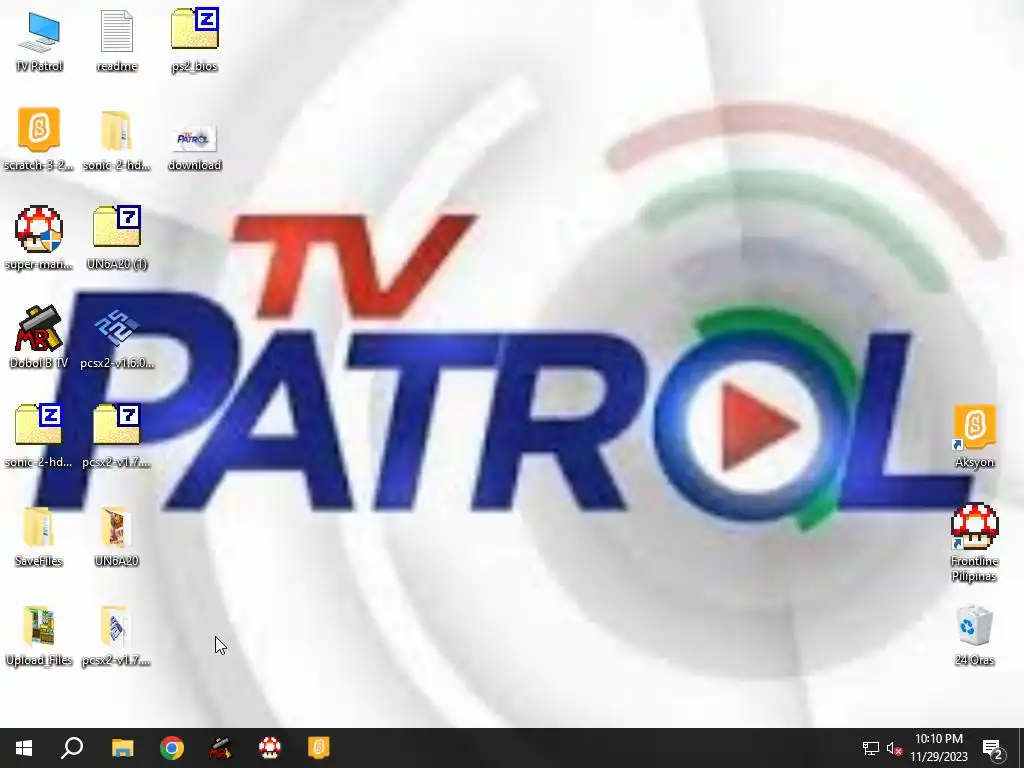Select the pcsx2-v1.6.0... PS2 emulator icon

pos(116,338)
